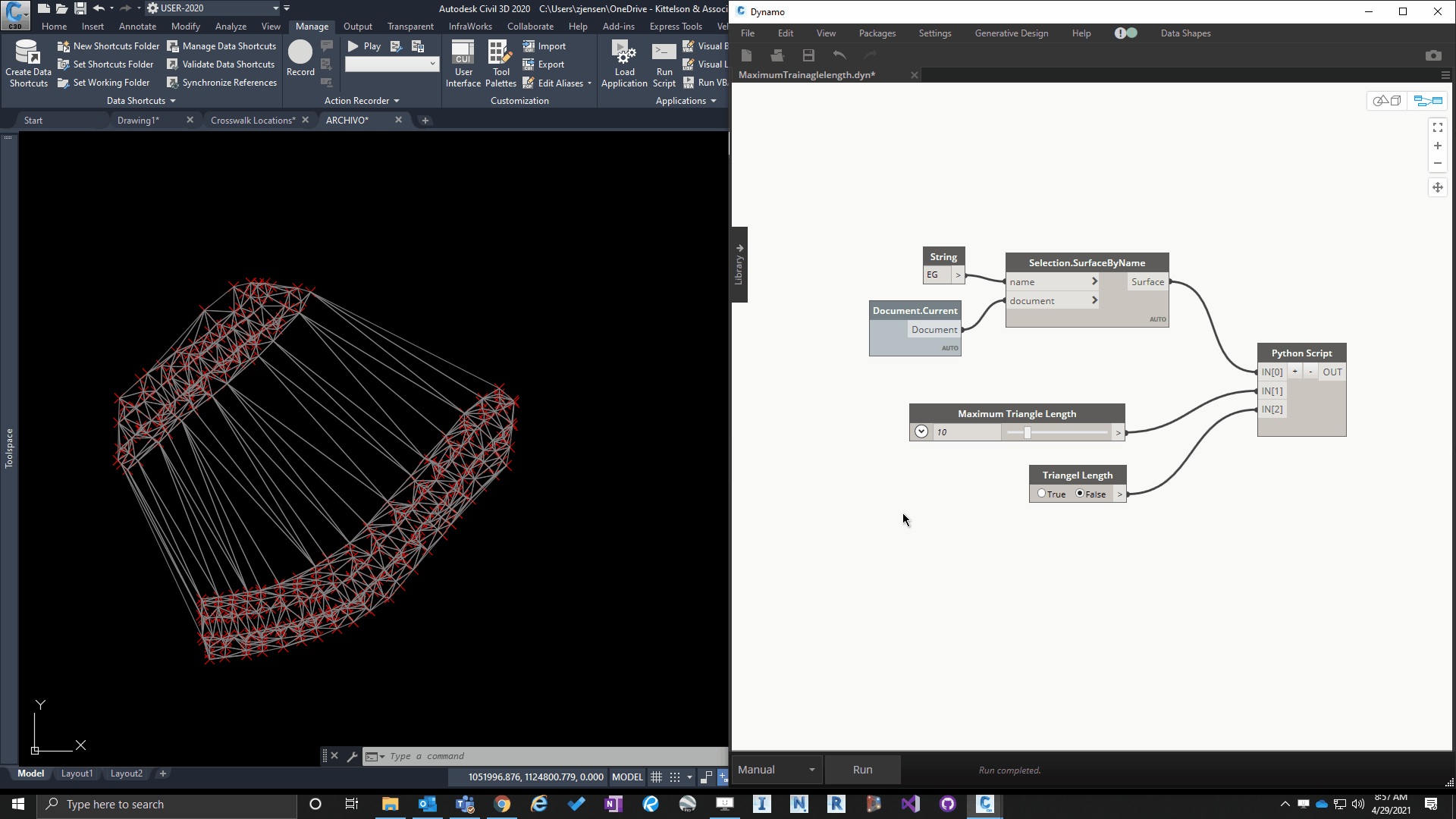
Task: Open the Edit Aliases dropdown arrow
Action: [x=589, y=83]
